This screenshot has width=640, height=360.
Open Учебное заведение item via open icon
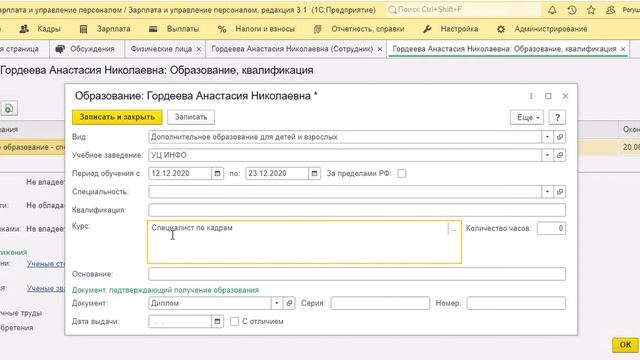[x=560, y=155]
